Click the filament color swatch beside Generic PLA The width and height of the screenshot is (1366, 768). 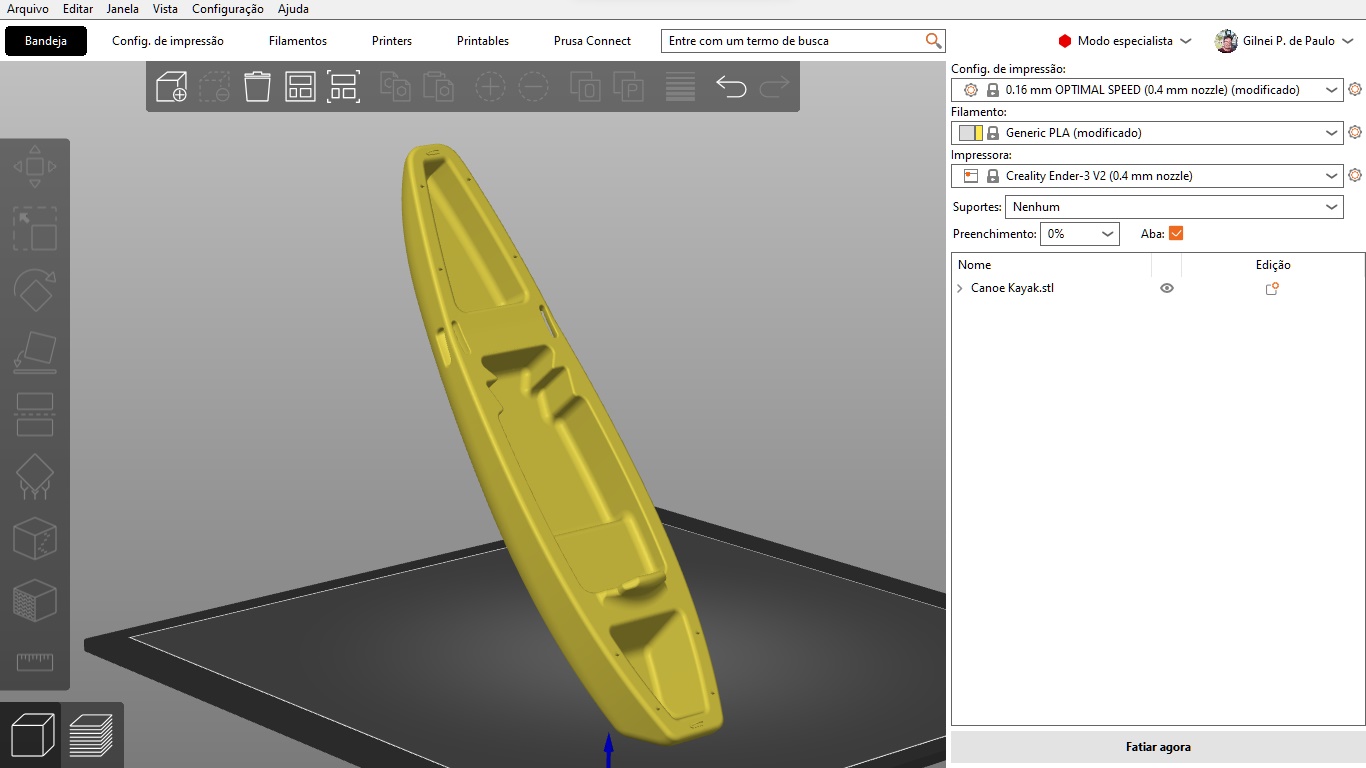point(970,133)
